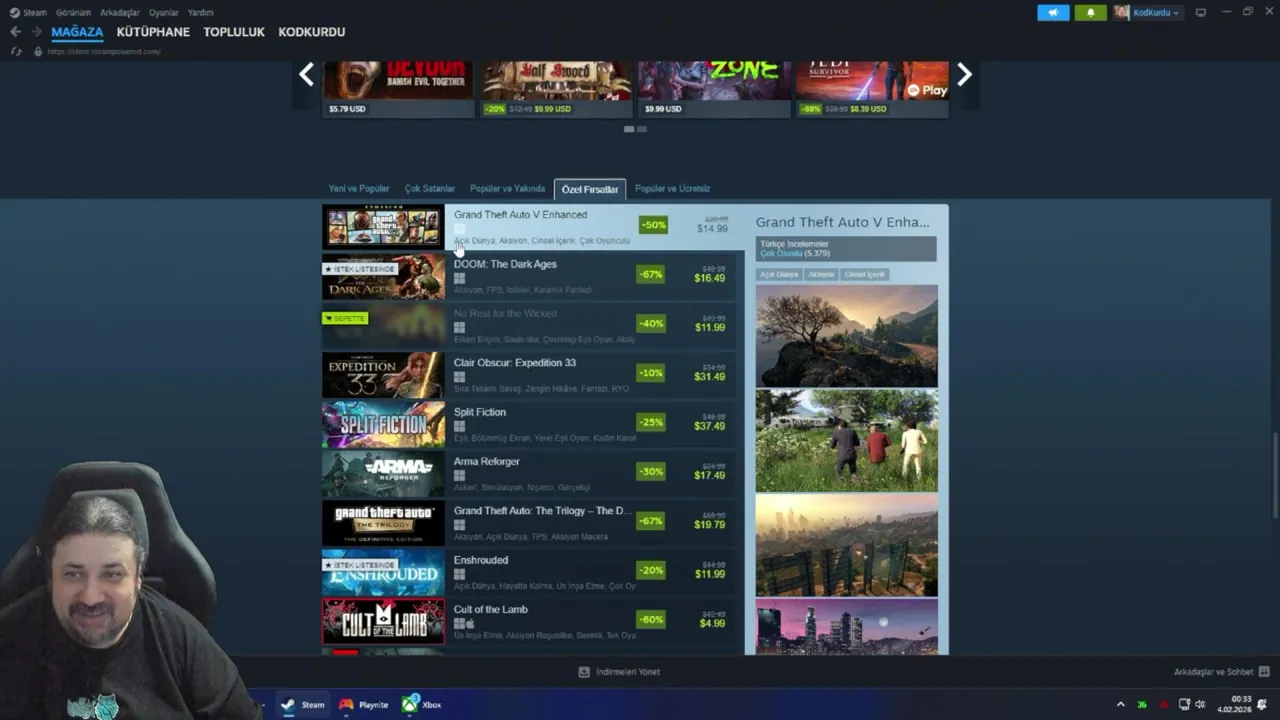Viewport: 1280px width, 720px height.
Task: Go to the TOPLULUK section
Action: 234,32
